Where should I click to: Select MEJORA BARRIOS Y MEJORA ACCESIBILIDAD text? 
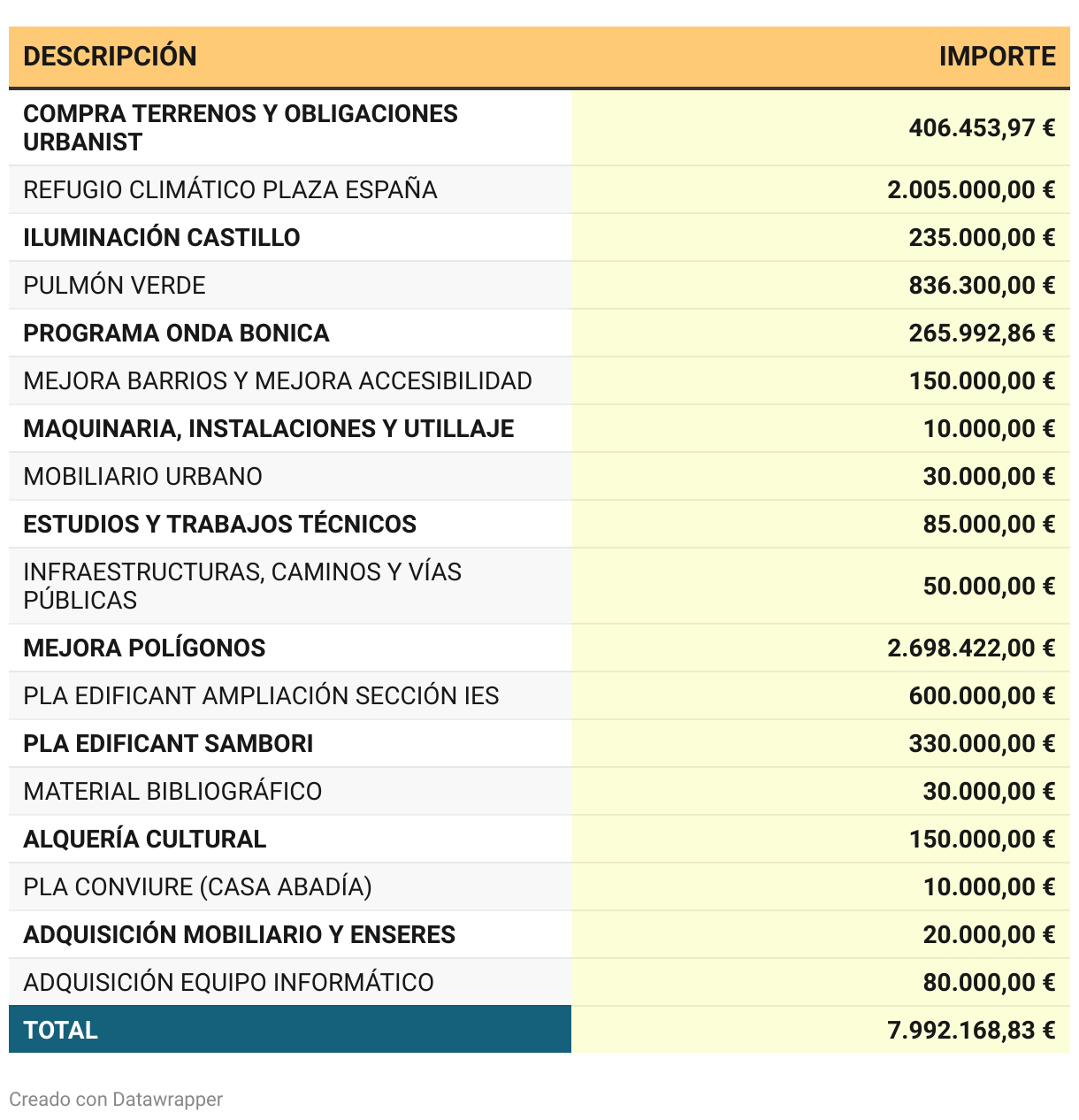pos(278,381)
